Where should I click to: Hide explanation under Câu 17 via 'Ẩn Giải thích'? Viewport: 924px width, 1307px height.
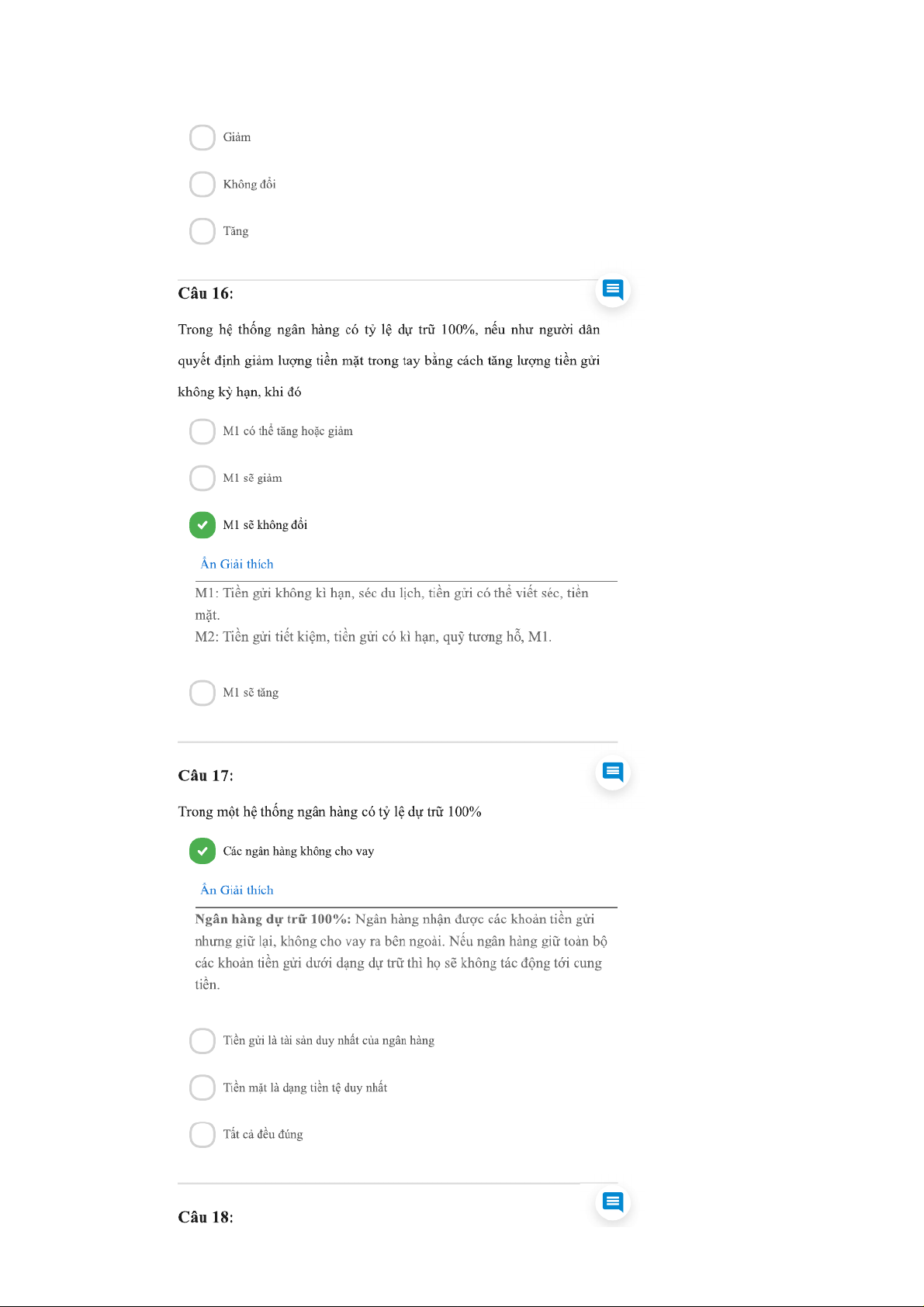click(237, 890)
